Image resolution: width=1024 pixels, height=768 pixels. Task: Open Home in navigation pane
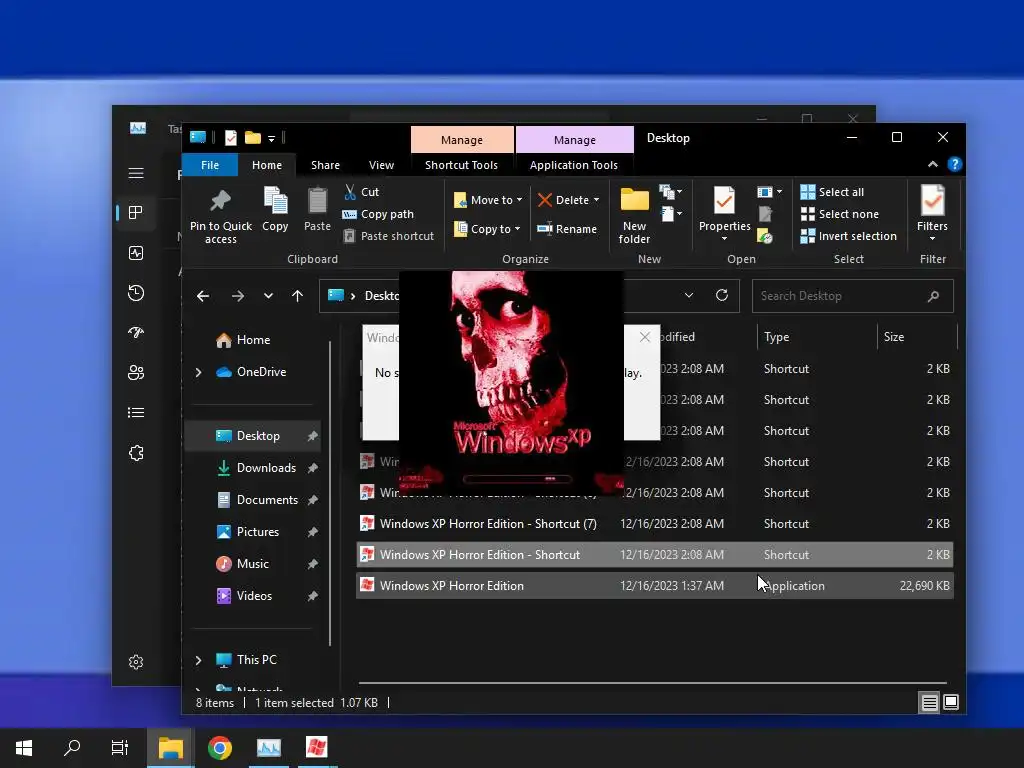click(253, 340)
